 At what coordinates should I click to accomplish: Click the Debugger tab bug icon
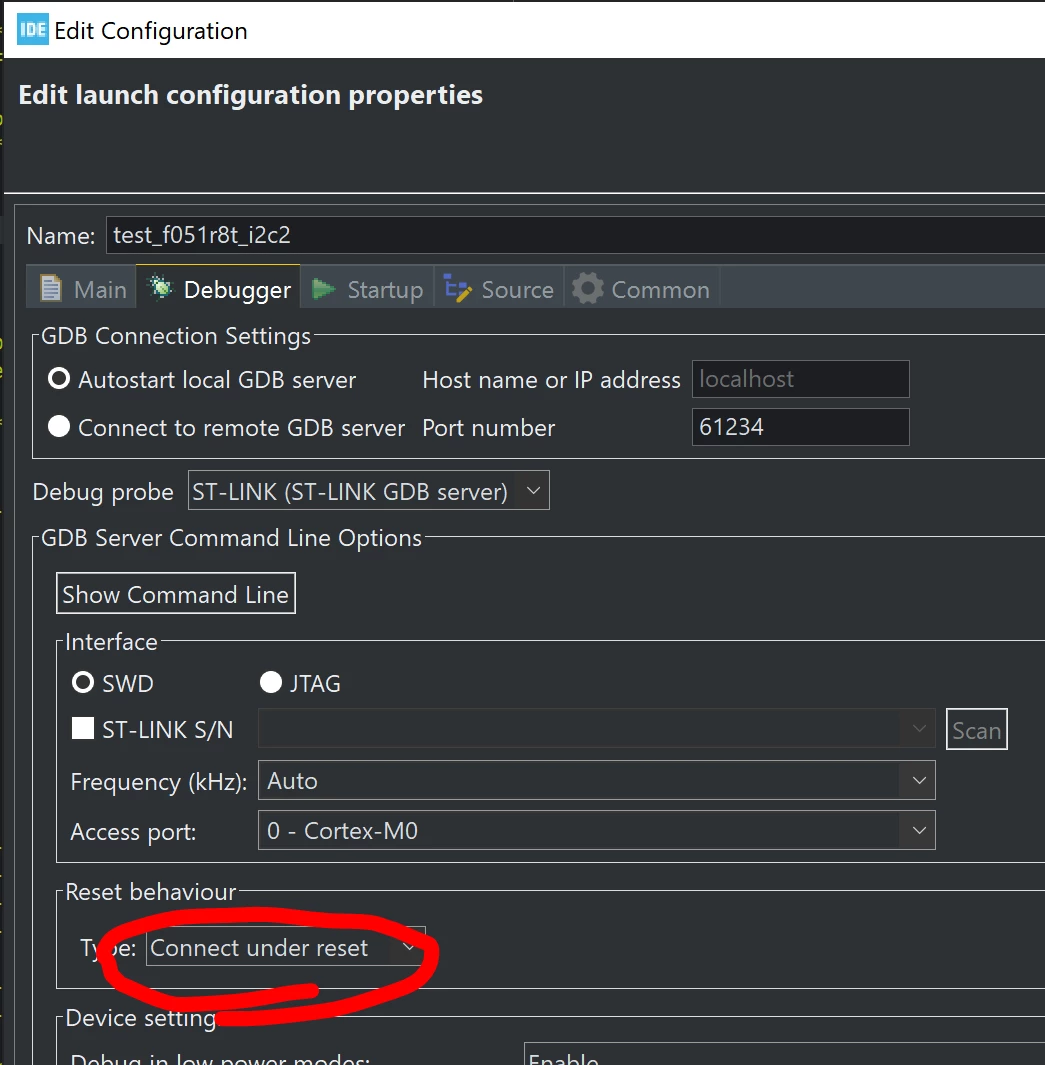click(160, 288)
